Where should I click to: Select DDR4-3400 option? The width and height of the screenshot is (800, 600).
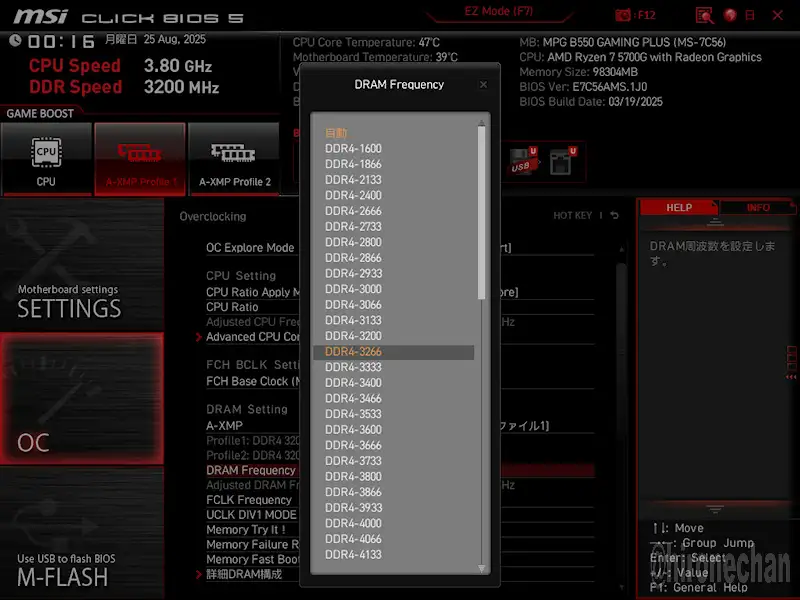[353, 383]
